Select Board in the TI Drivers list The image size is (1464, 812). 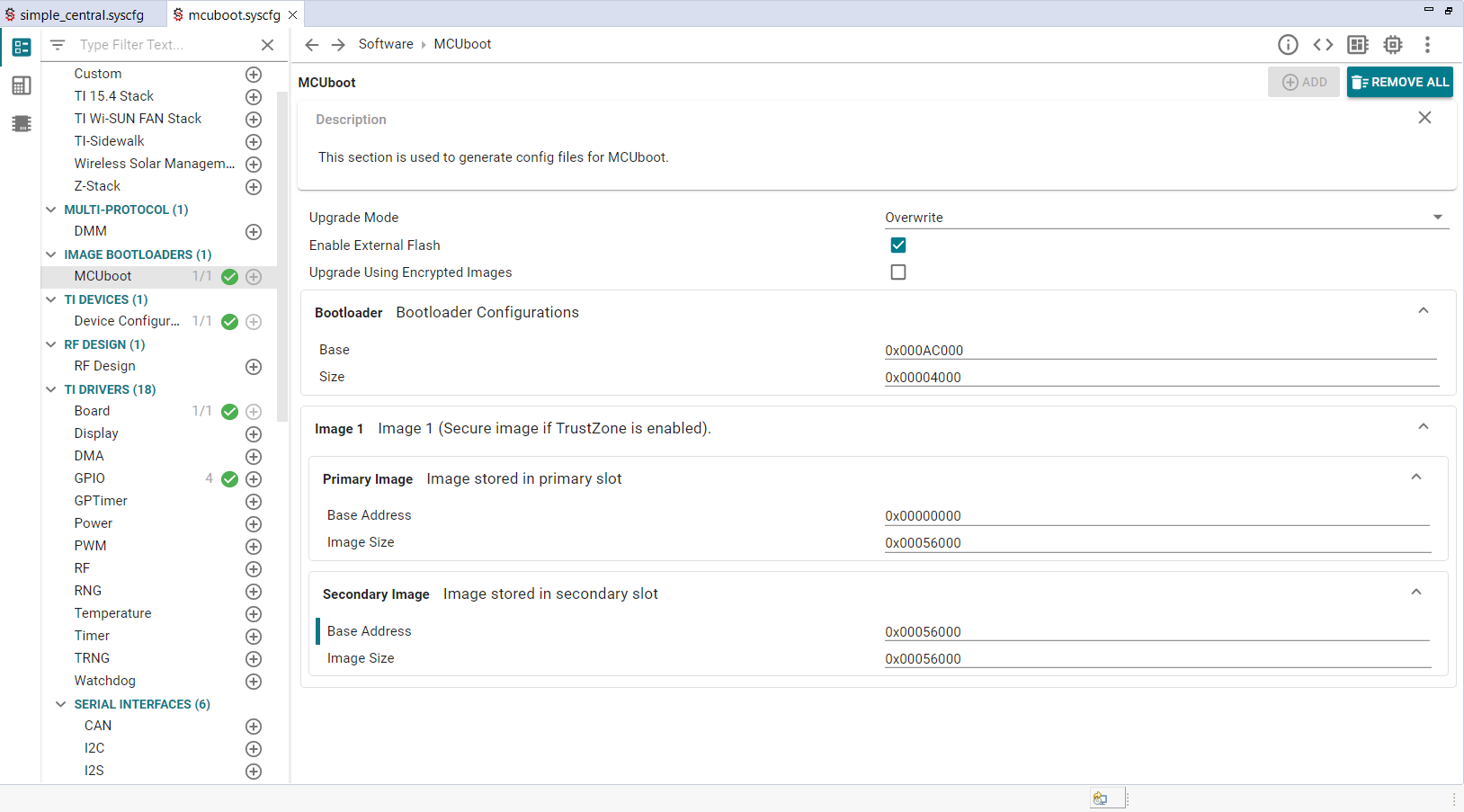point(92,411)
